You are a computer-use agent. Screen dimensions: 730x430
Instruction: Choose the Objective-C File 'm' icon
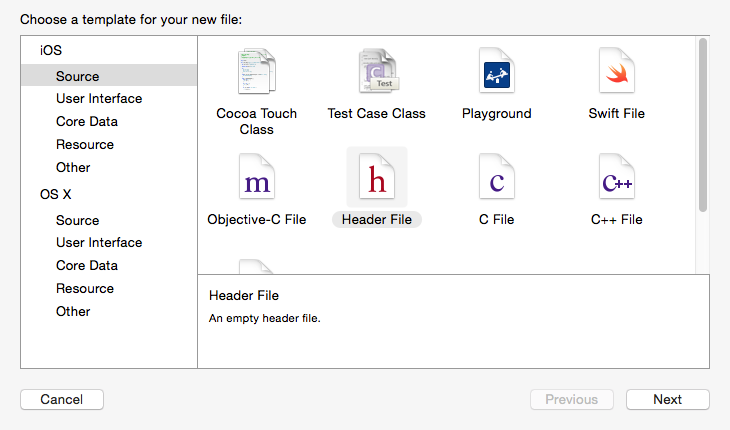click(257, 177)
